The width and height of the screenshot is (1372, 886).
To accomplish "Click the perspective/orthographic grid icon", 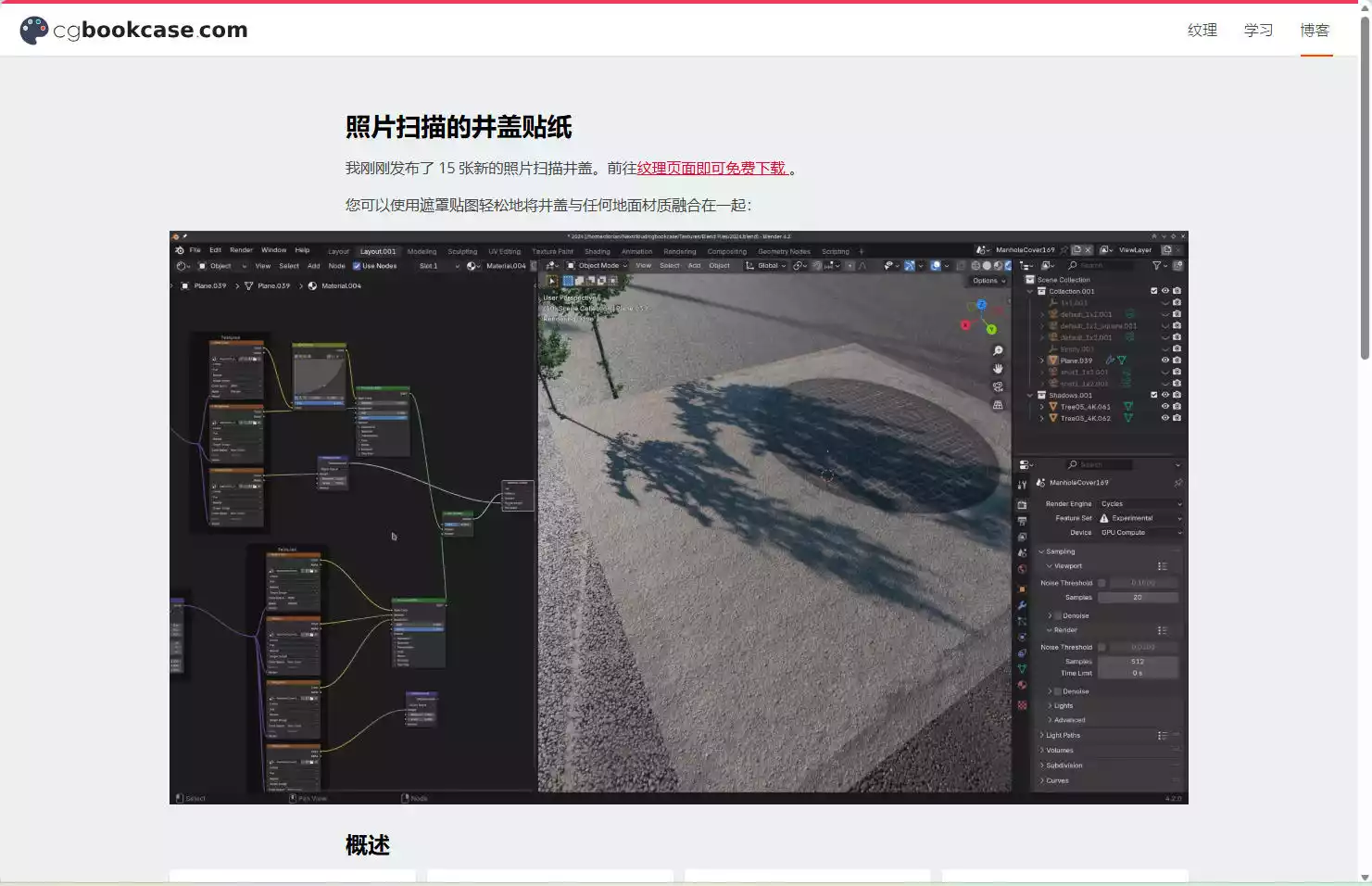I will [x=998, y=405].
